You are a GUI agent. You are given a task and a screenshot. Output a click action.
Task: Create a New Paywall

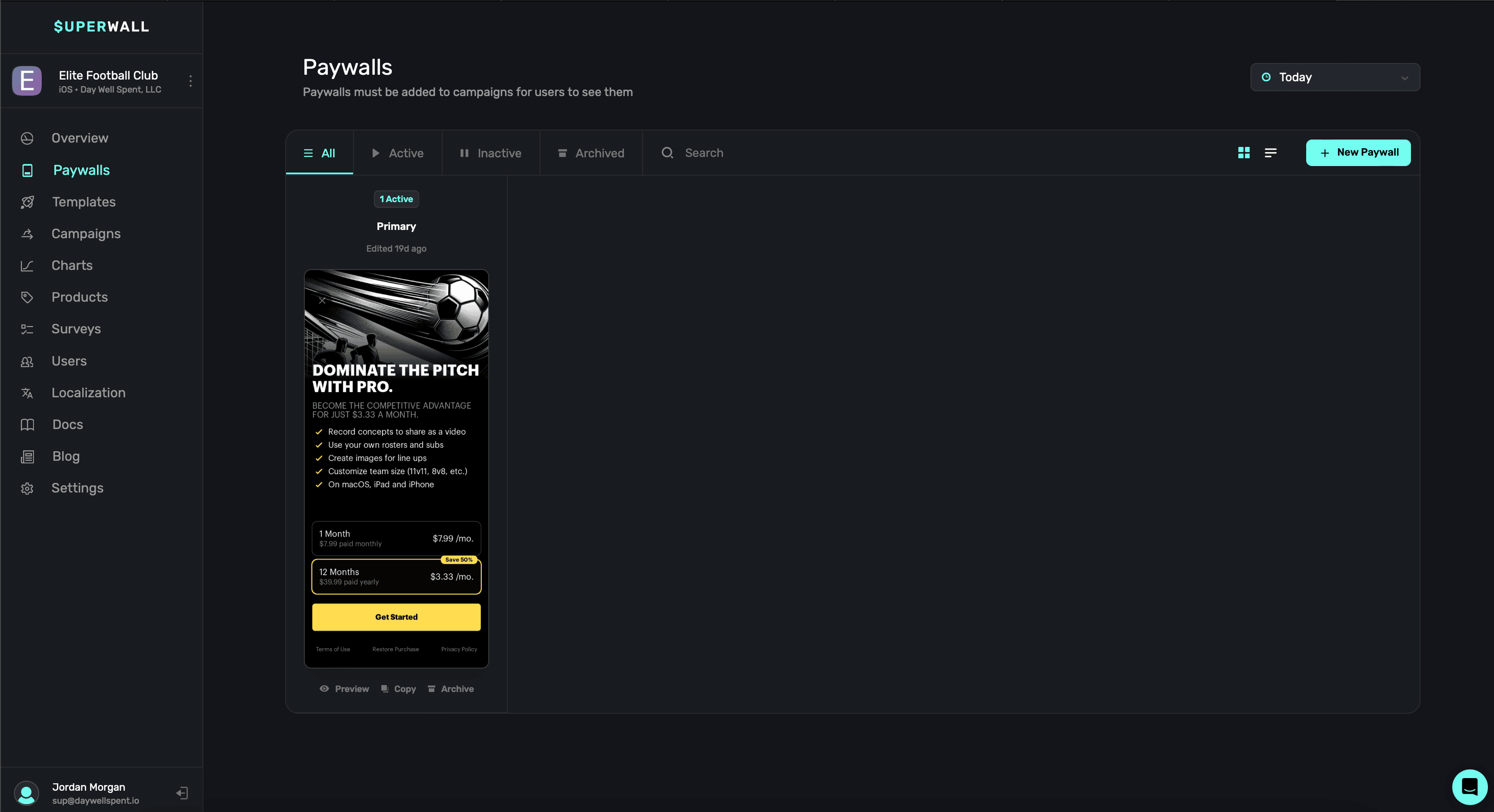point(1358,153)
